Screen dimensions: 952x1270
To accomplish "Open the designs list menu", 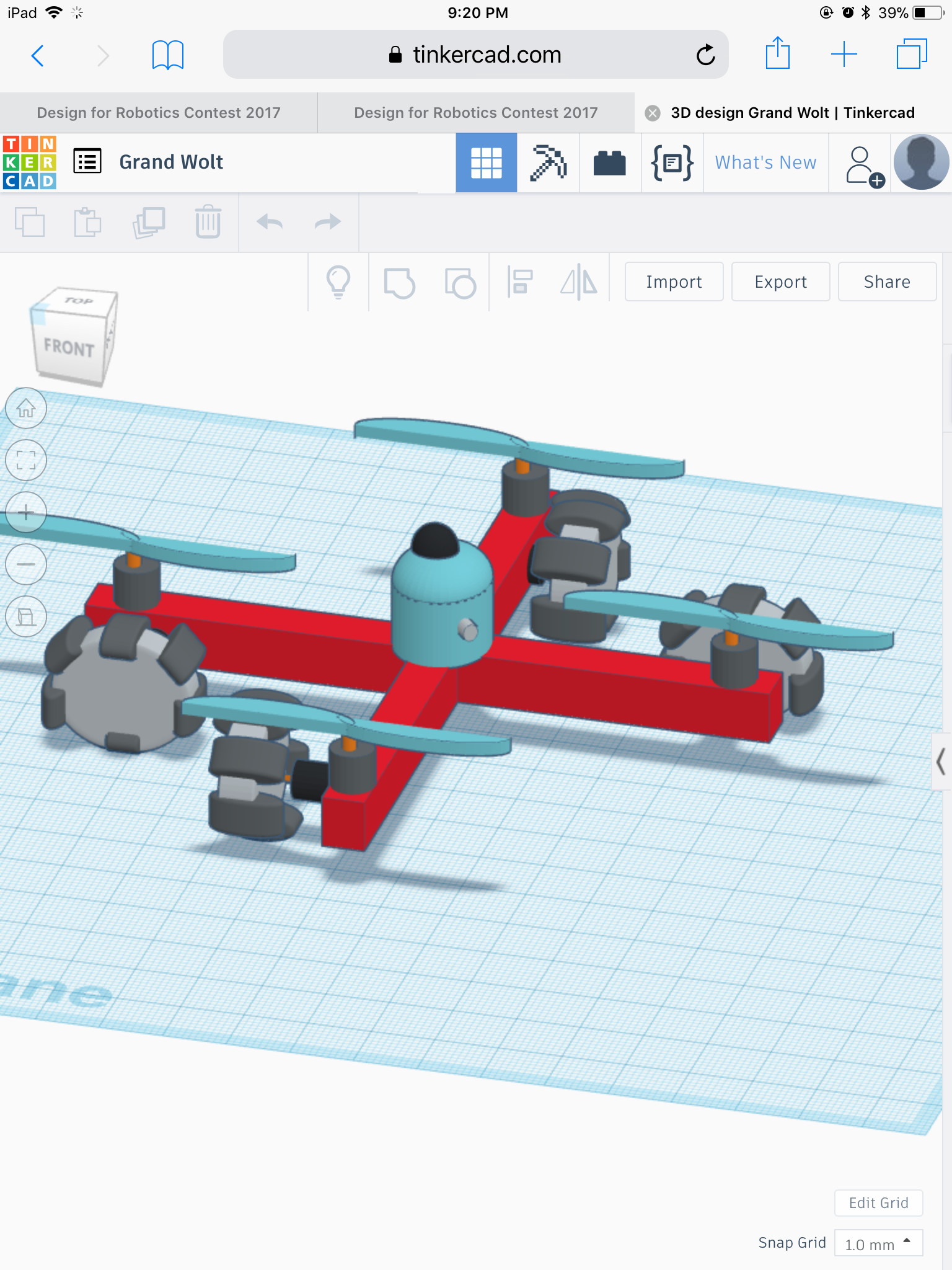I will 87,162.
